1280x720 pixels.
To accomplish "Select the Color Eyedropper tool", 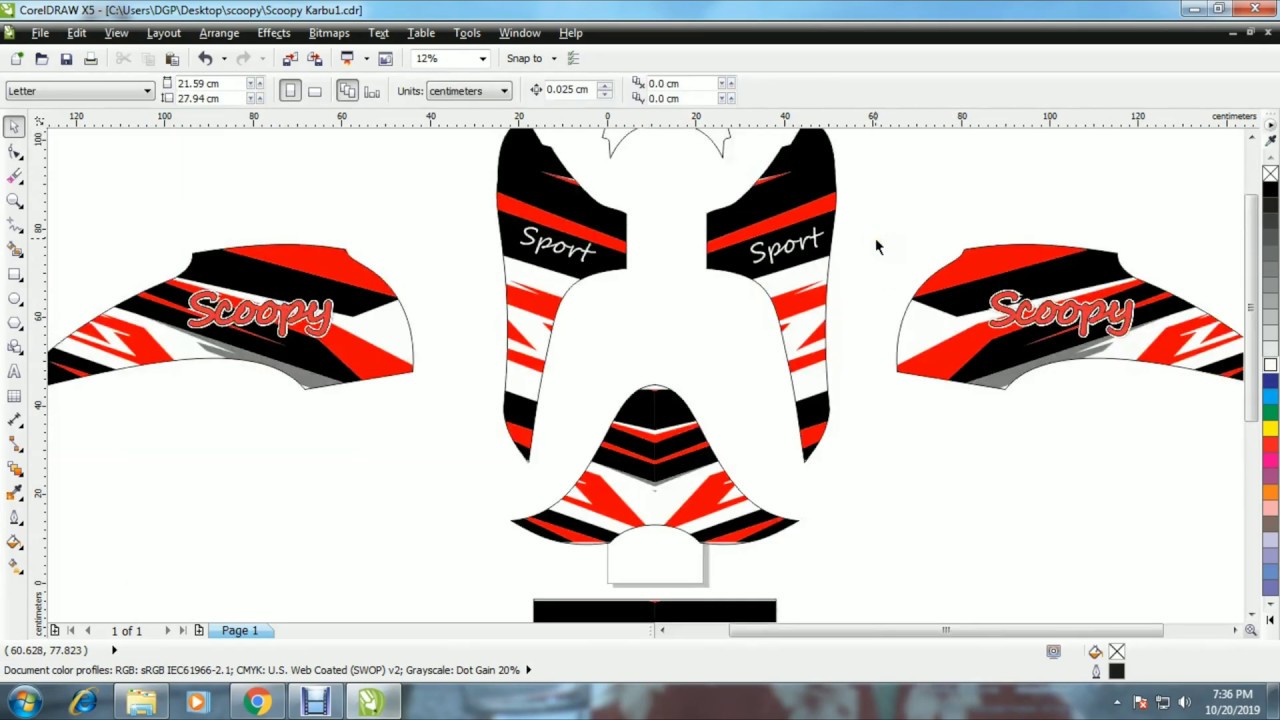I will click(14, 494).
